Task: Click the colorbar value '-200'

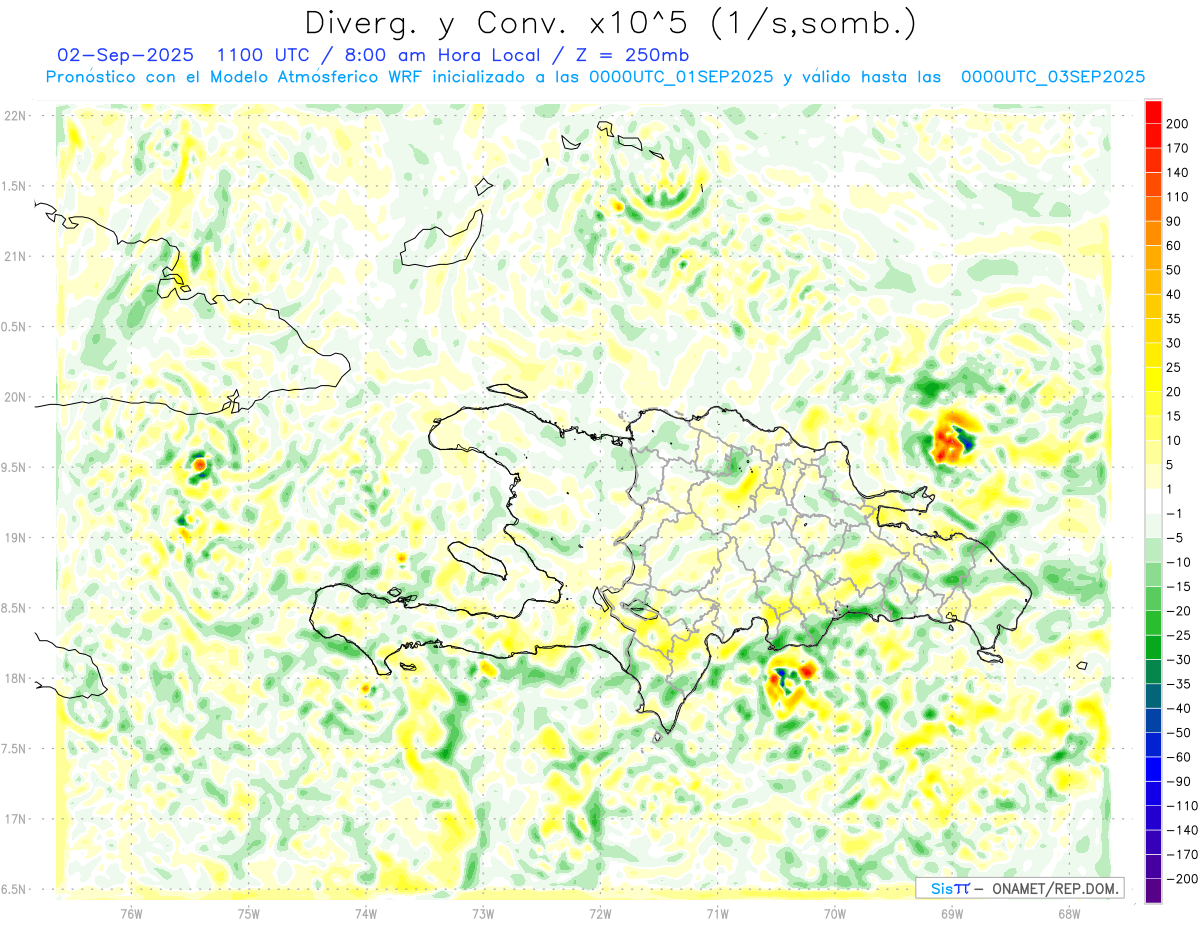Action: tap(1180, 879)
